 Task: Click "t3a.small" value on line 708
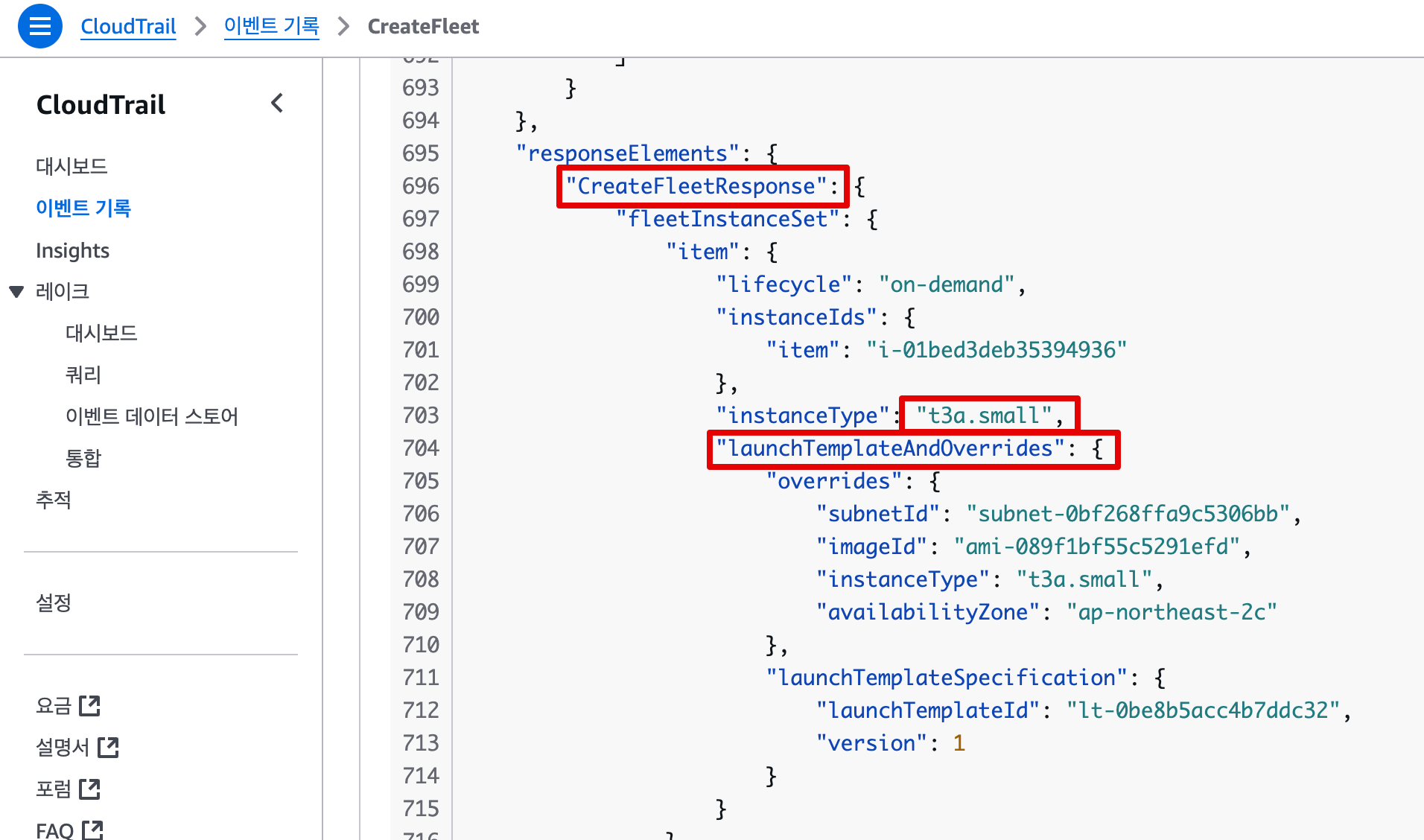[1084, 579]
